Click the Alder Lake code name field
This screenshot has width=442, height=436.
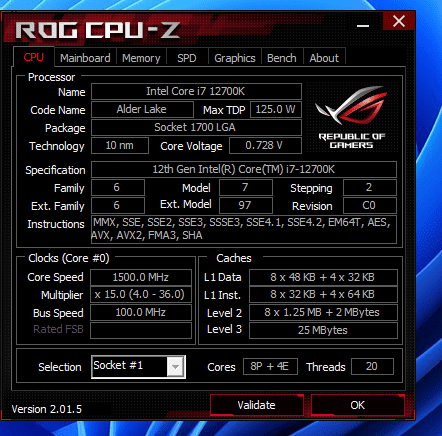[x=142, y=109]
